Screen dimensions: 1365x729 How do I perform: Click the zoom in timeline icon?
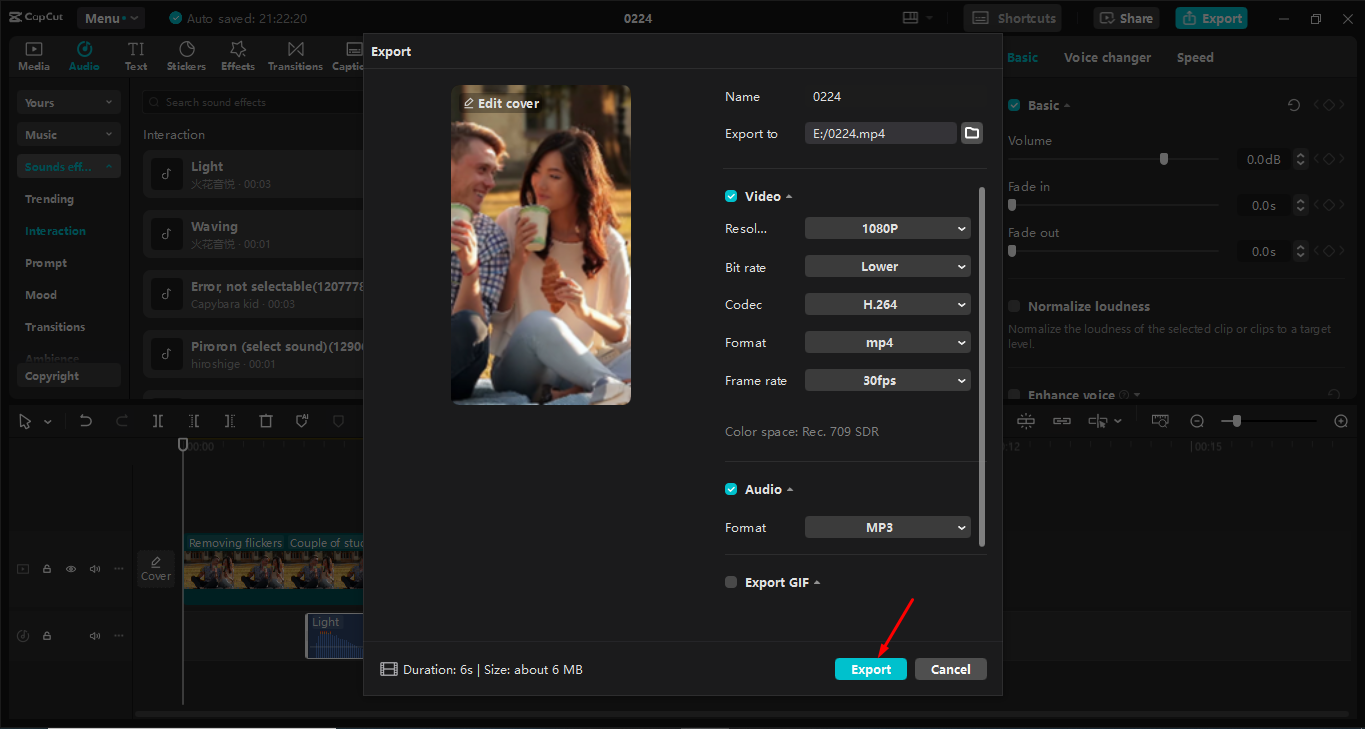[1341, 421]
